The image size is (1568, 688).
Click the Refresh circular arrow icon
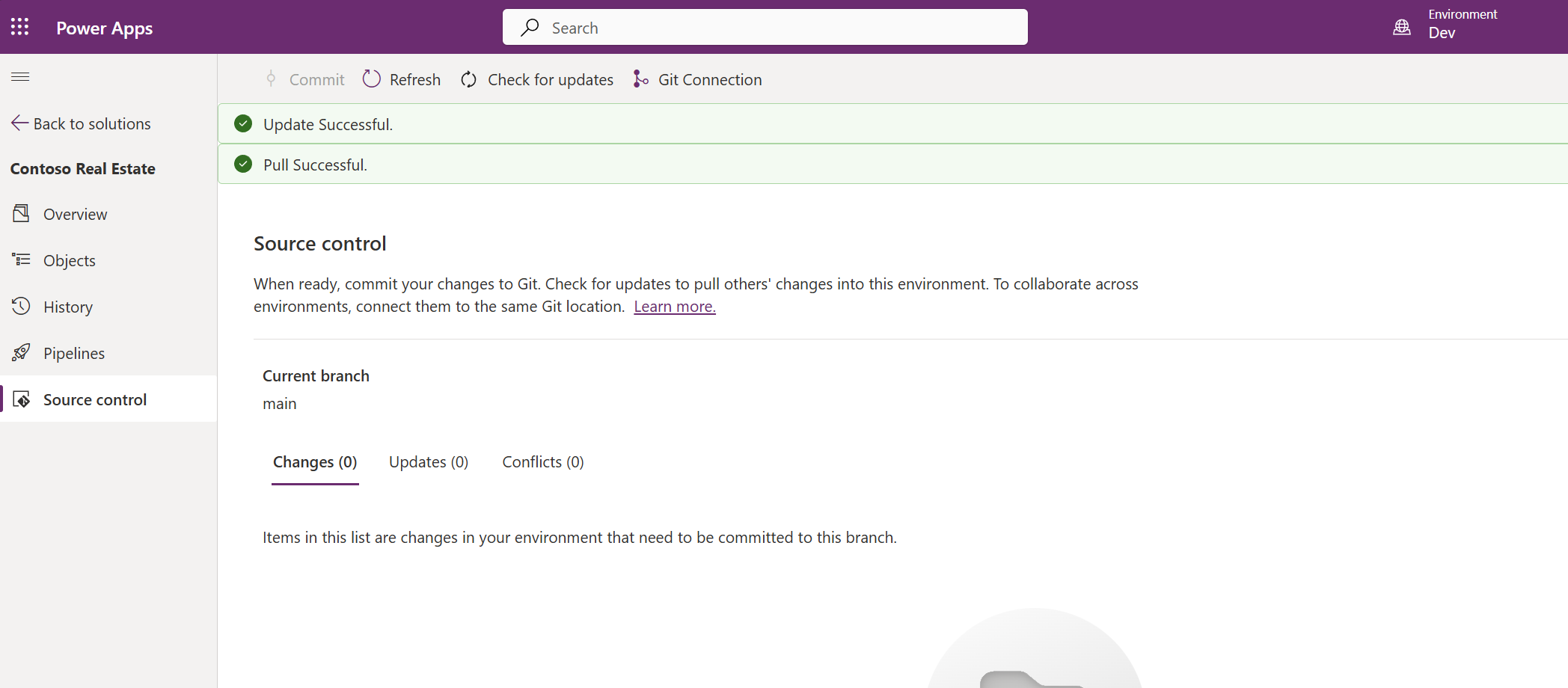point(372,79)
